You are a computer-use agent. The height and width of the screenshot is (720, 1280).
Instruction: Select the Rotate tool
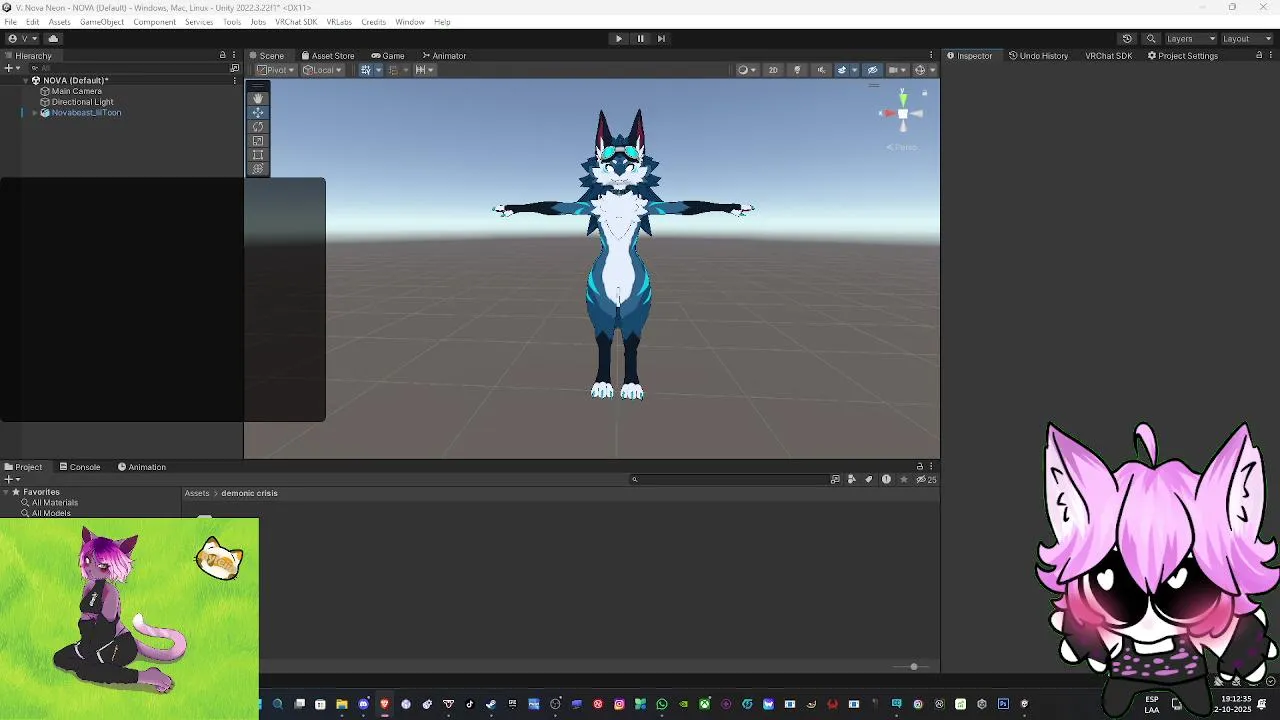tap(258, 126)
